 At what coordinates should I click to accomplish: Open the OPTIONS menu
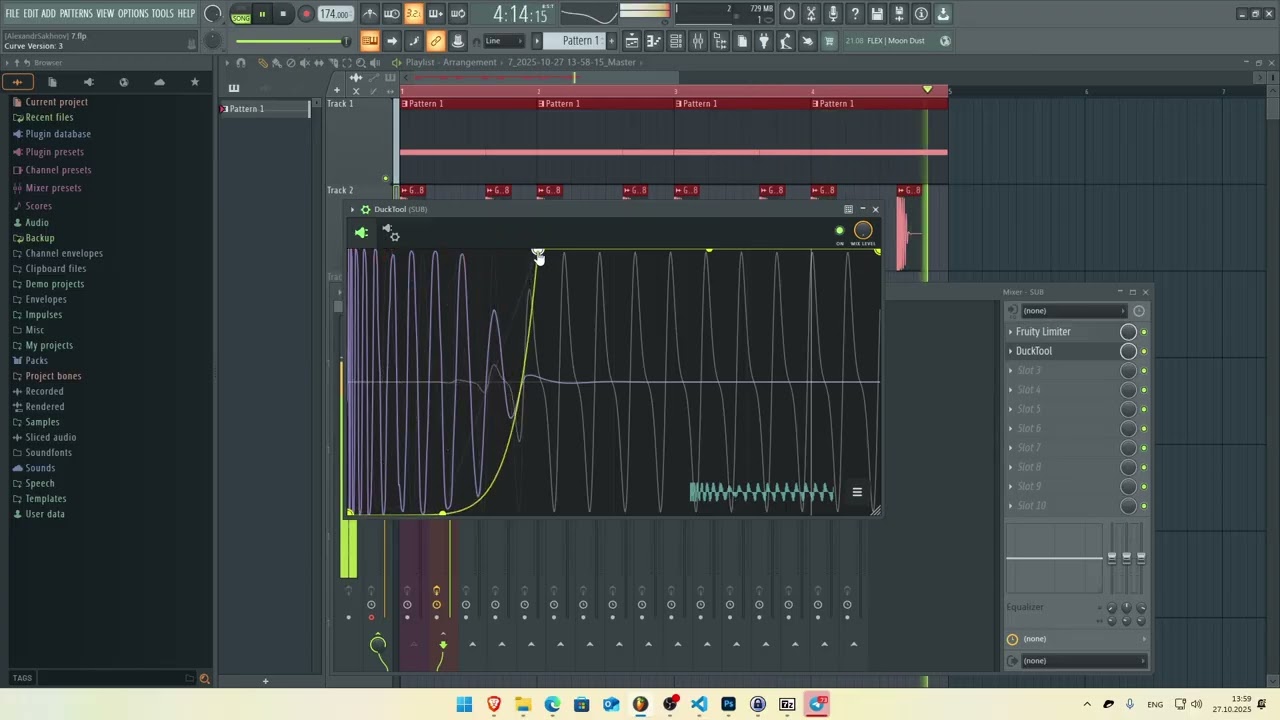133,14
